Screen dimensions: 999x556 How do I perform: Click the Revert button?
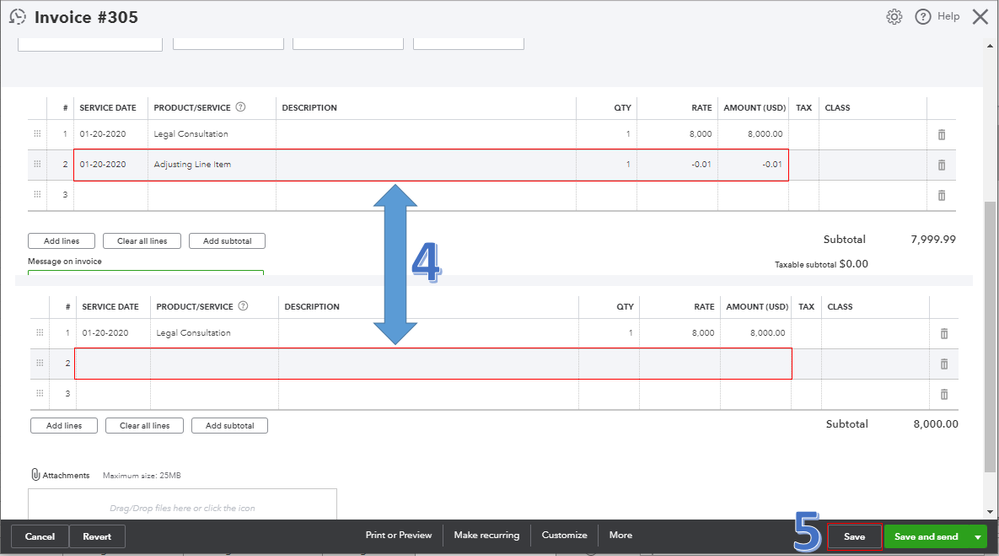pyautogui.click(x=97, y=536)
